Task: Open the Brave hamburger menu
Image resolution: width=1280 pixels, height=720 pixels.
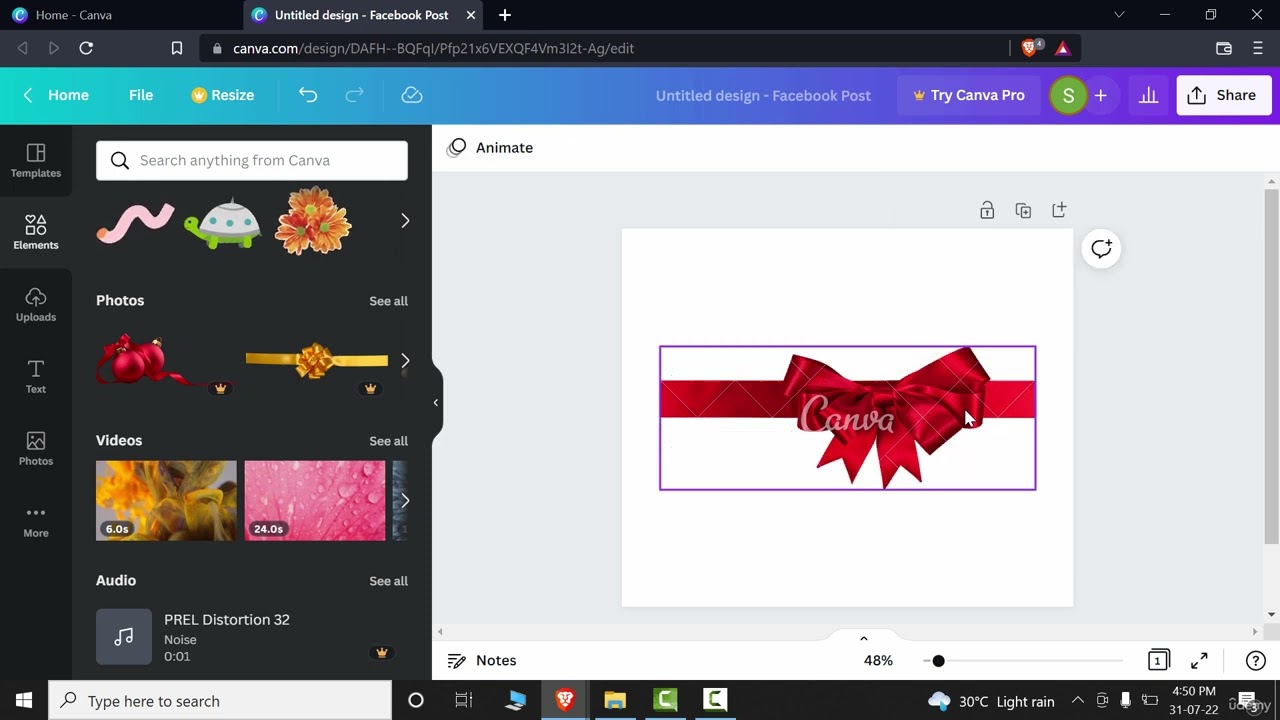Action: pyautogui.click(x=1258, y=48)
